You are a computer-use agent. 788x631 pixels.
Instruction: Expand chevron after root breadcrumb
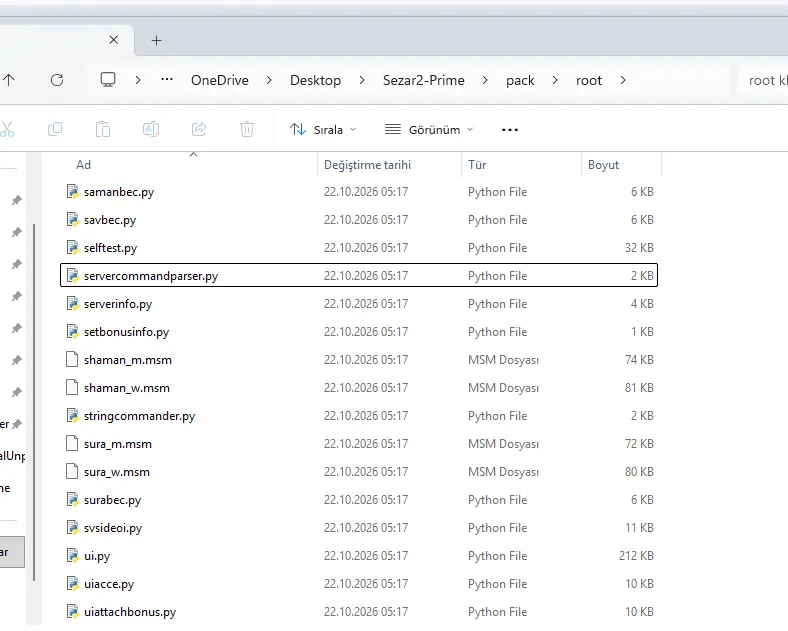623,80
